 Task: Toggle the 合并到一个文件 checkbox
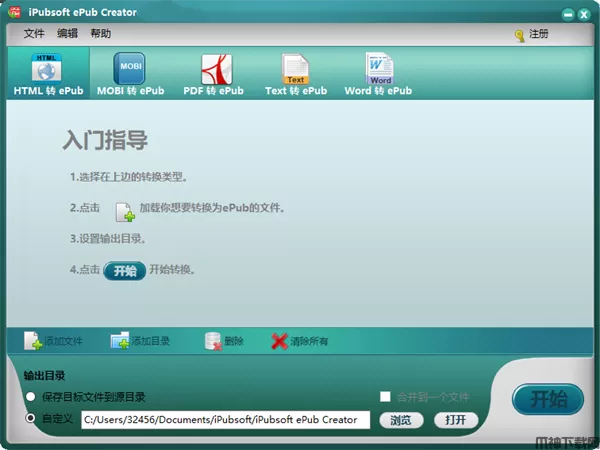point(385,397)
